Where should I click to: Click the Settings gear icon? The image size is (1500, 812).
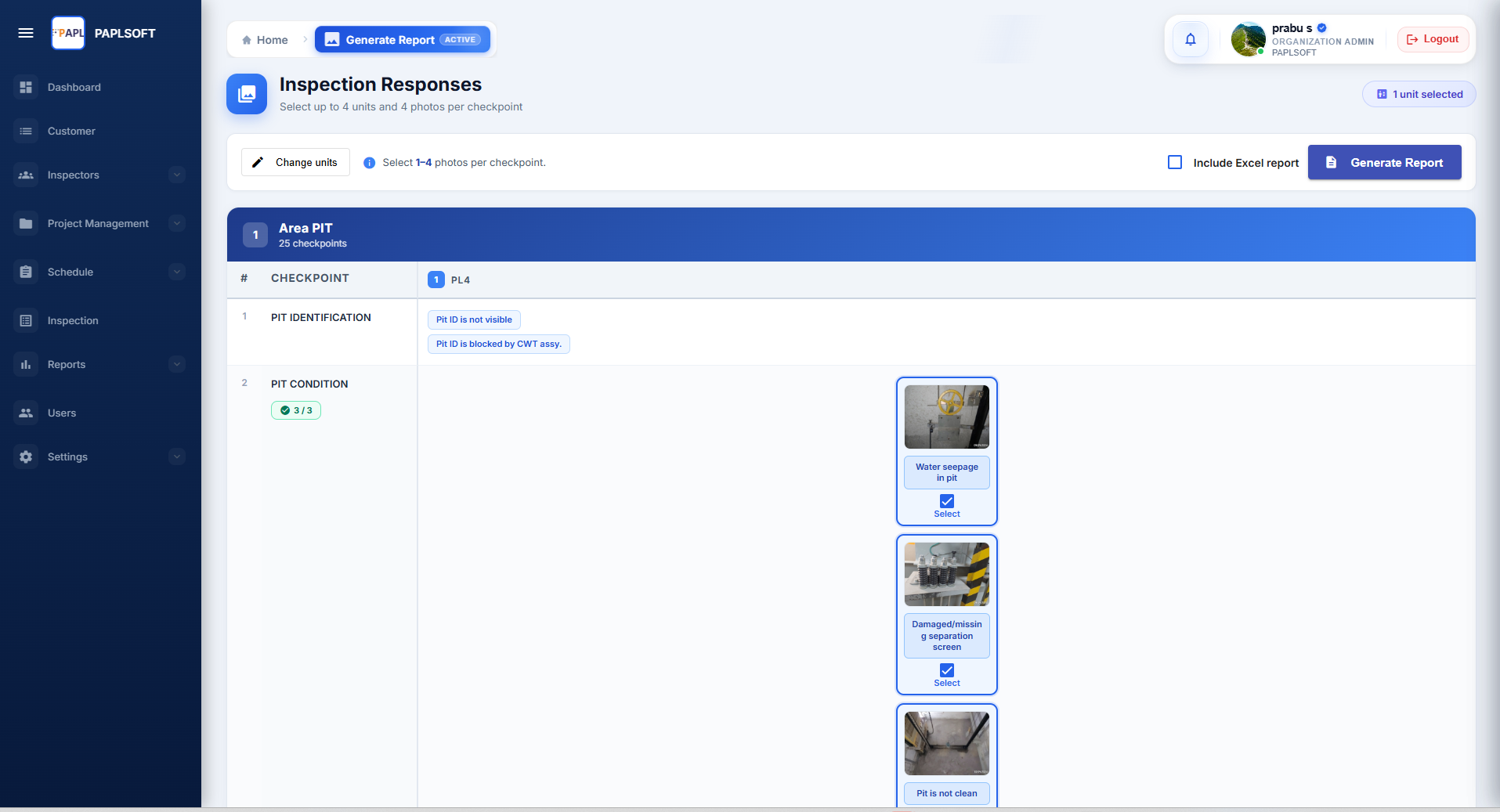click(26, 457)
